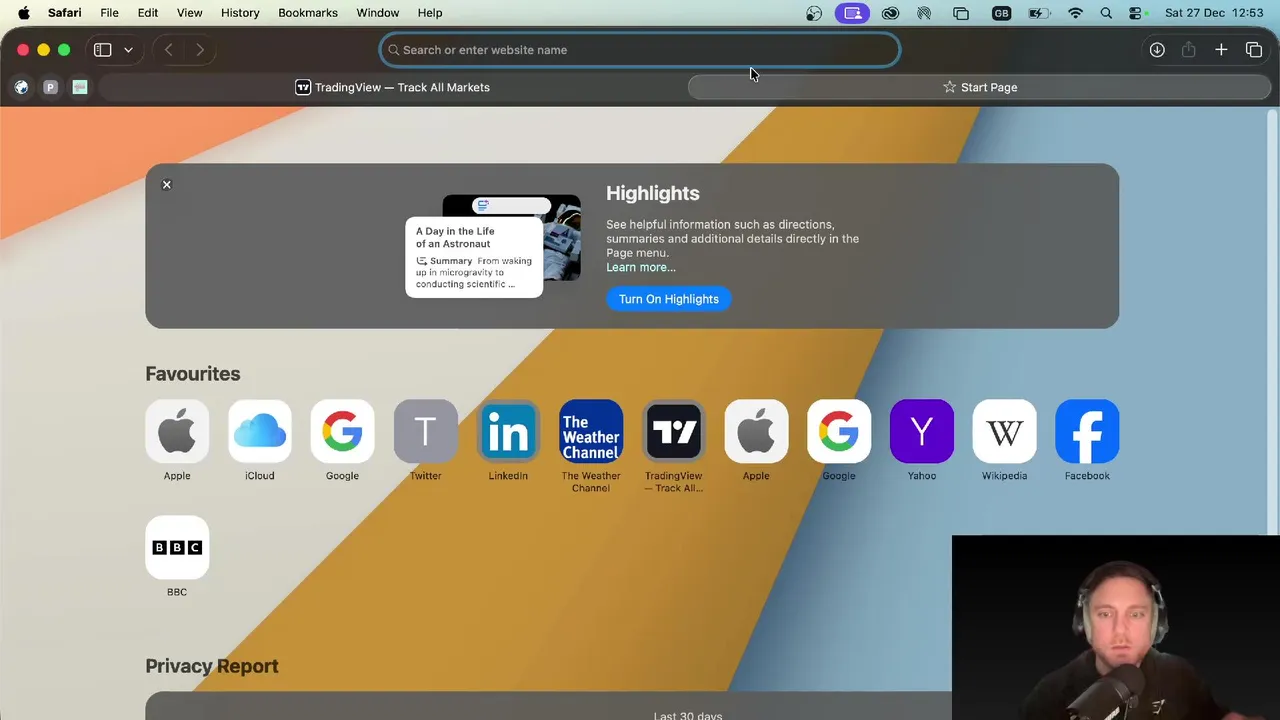
Task: Open the Highlights astronaut preview thumbnail
Action: tap(493, 245)
